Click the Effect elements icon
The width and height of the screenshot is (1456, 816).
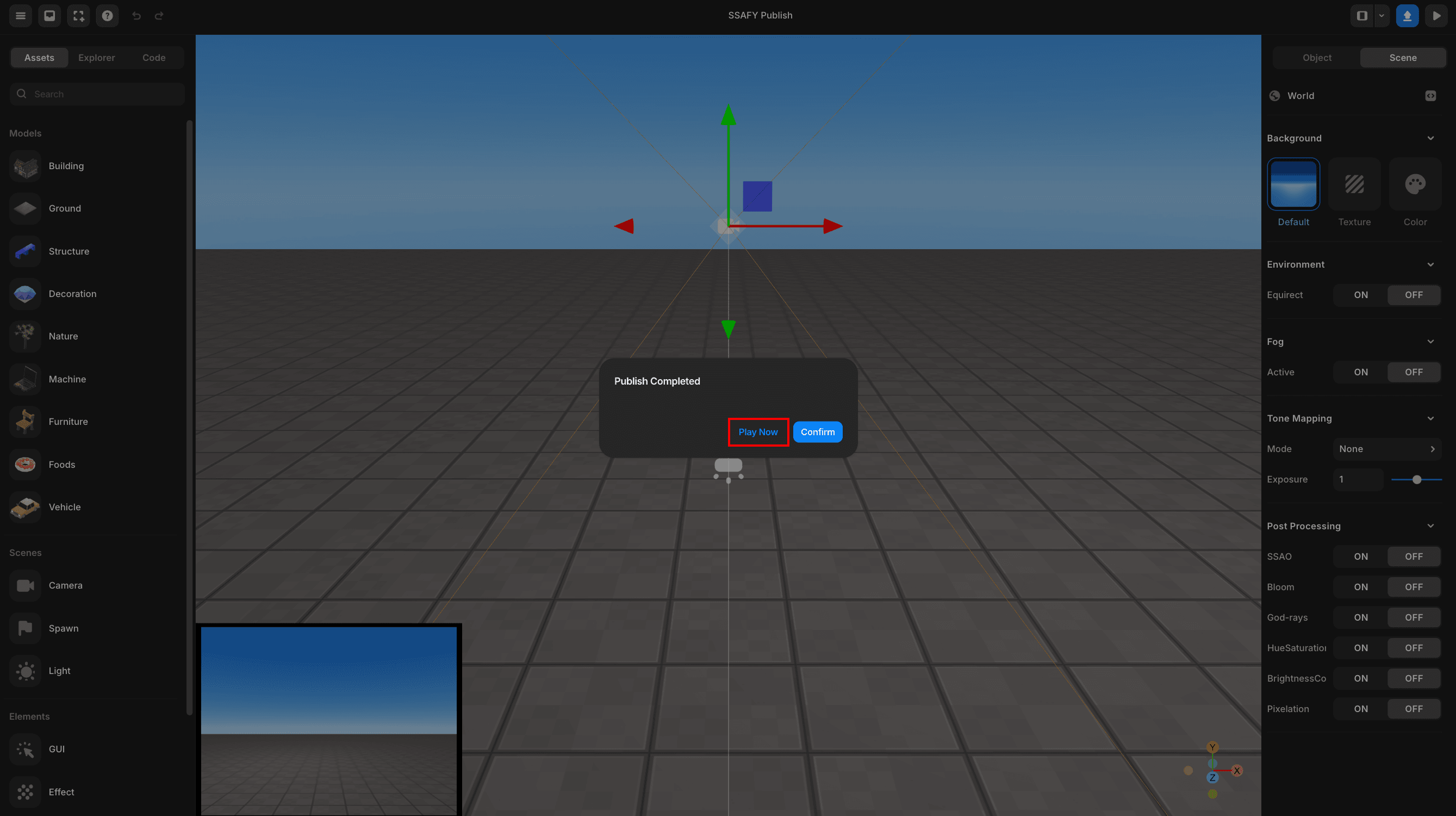[26, 792]
